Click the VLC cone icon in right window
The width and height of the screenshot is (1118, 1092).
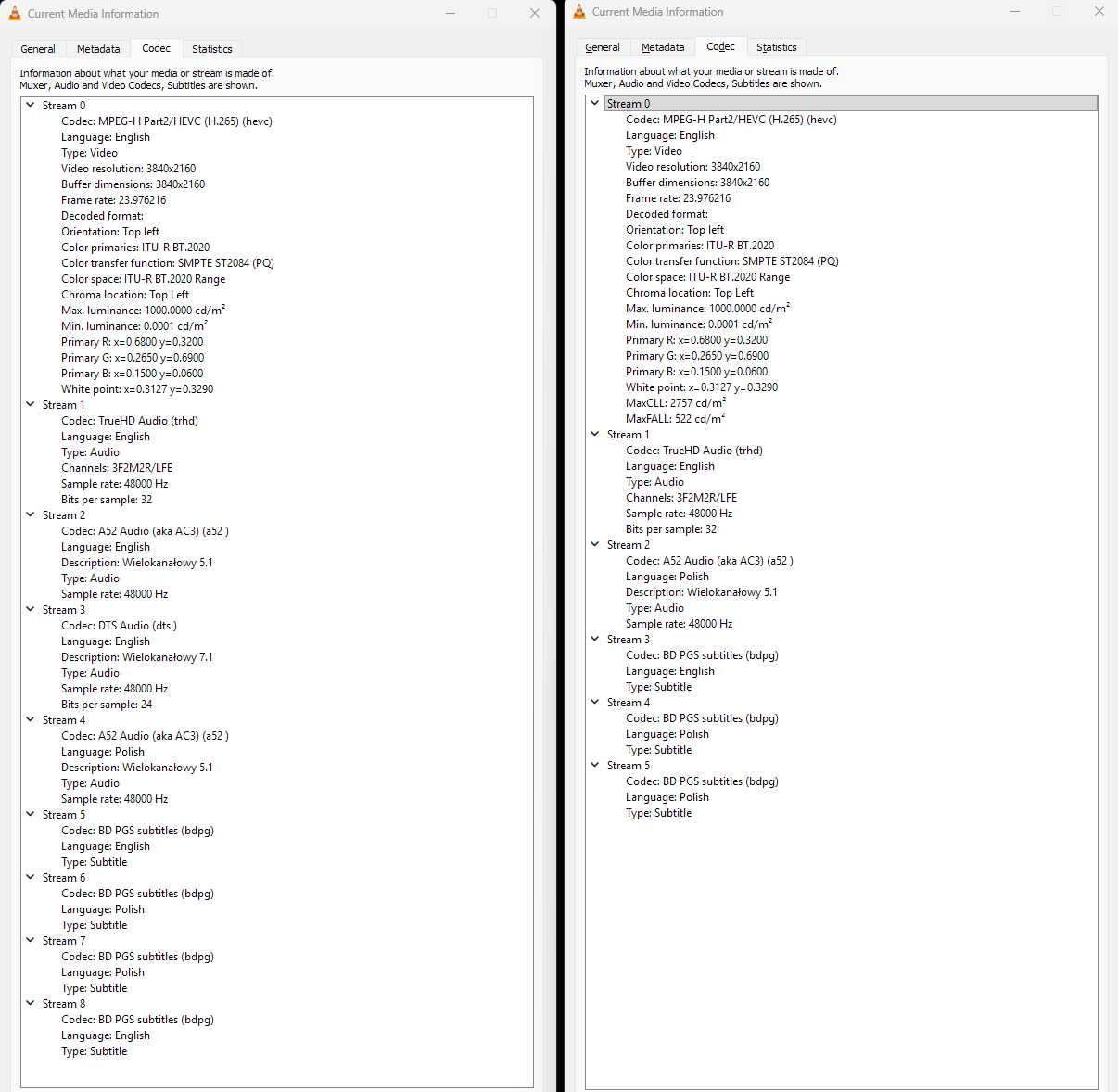point(579,11)
